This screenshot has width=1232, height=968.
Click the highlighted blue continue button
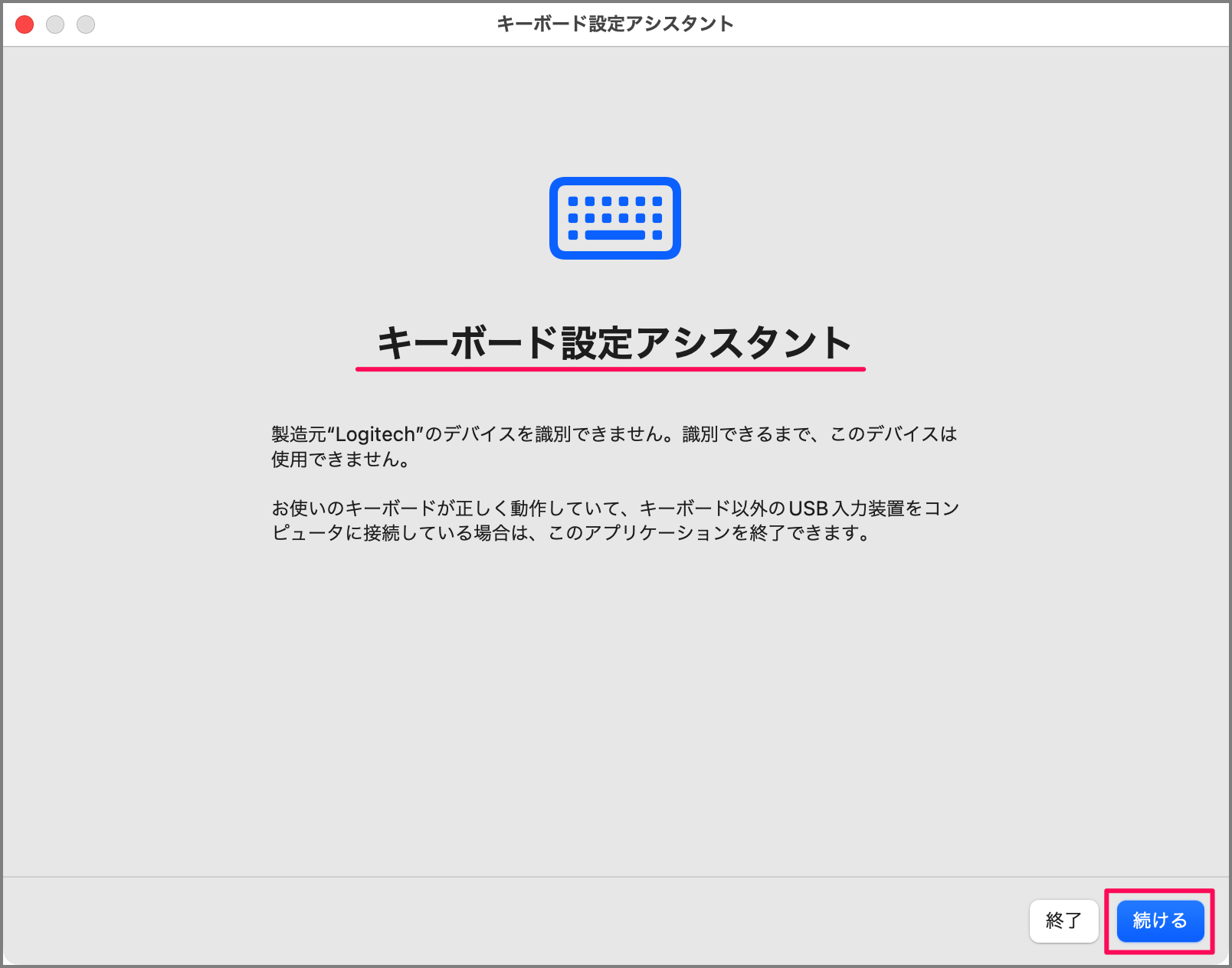pyautogui.click(x=1159, y=922)
